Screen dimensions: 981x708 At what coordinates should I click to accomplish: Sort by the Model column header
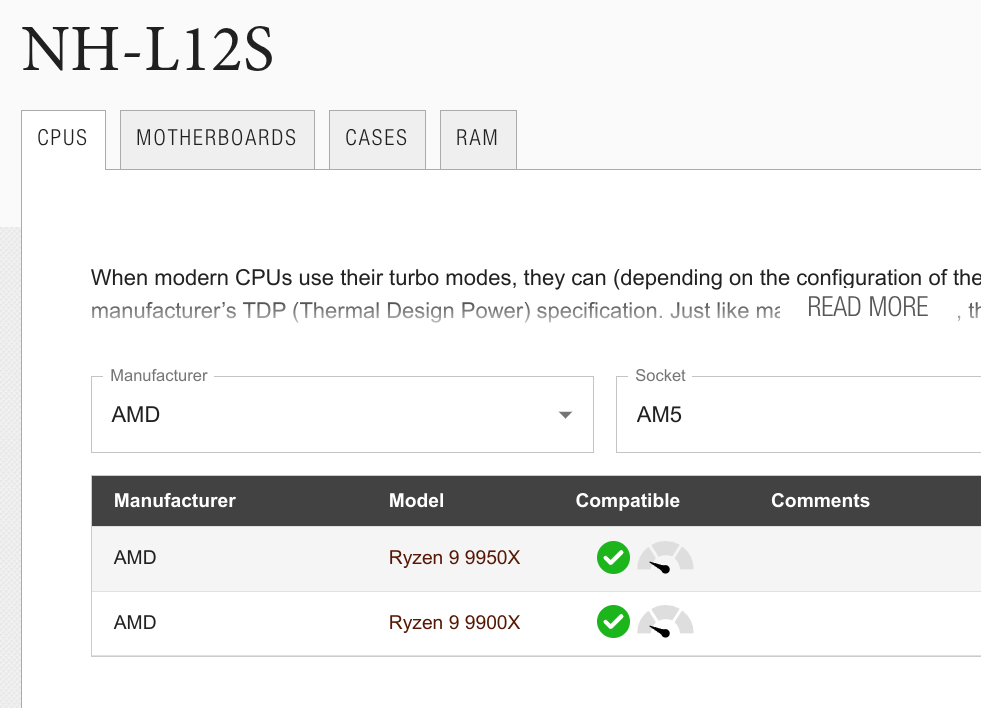pos(416,501)
